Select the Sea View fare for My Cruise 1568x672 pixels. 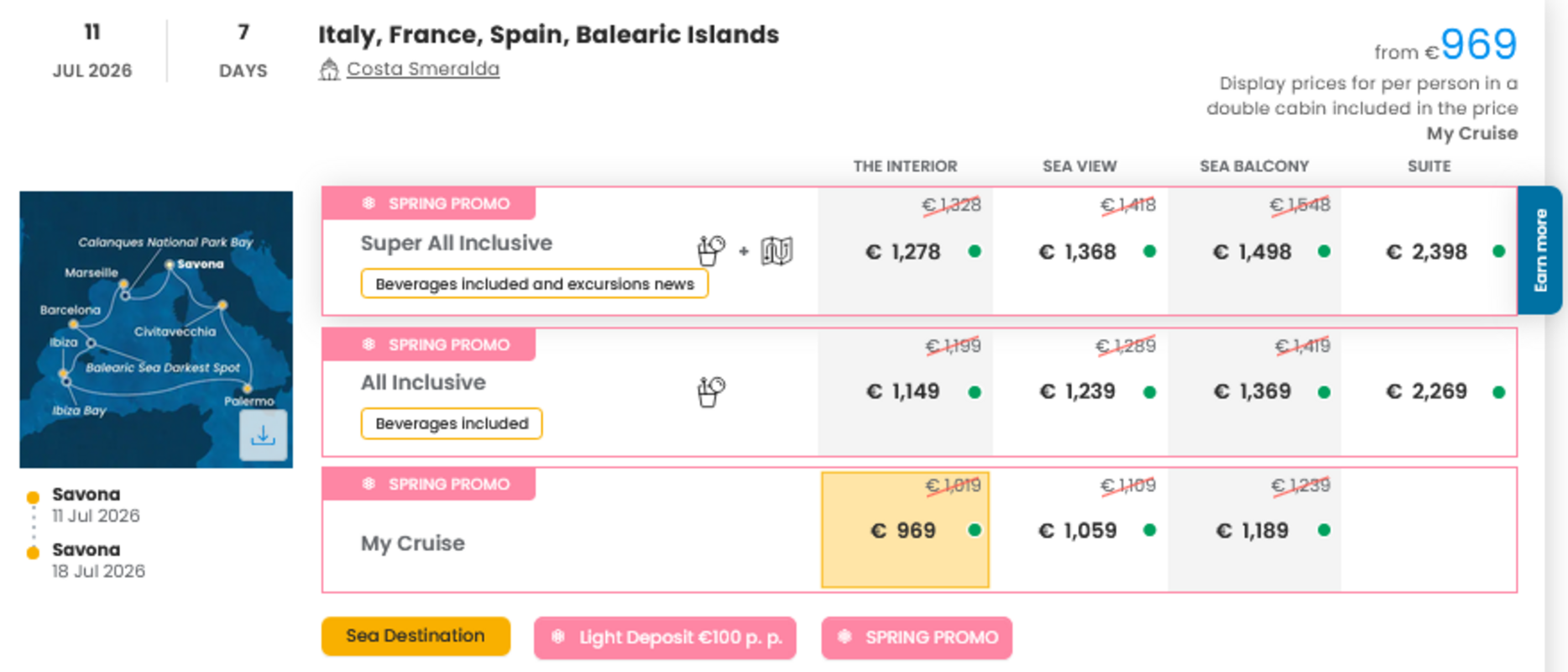pos(1078,530)
